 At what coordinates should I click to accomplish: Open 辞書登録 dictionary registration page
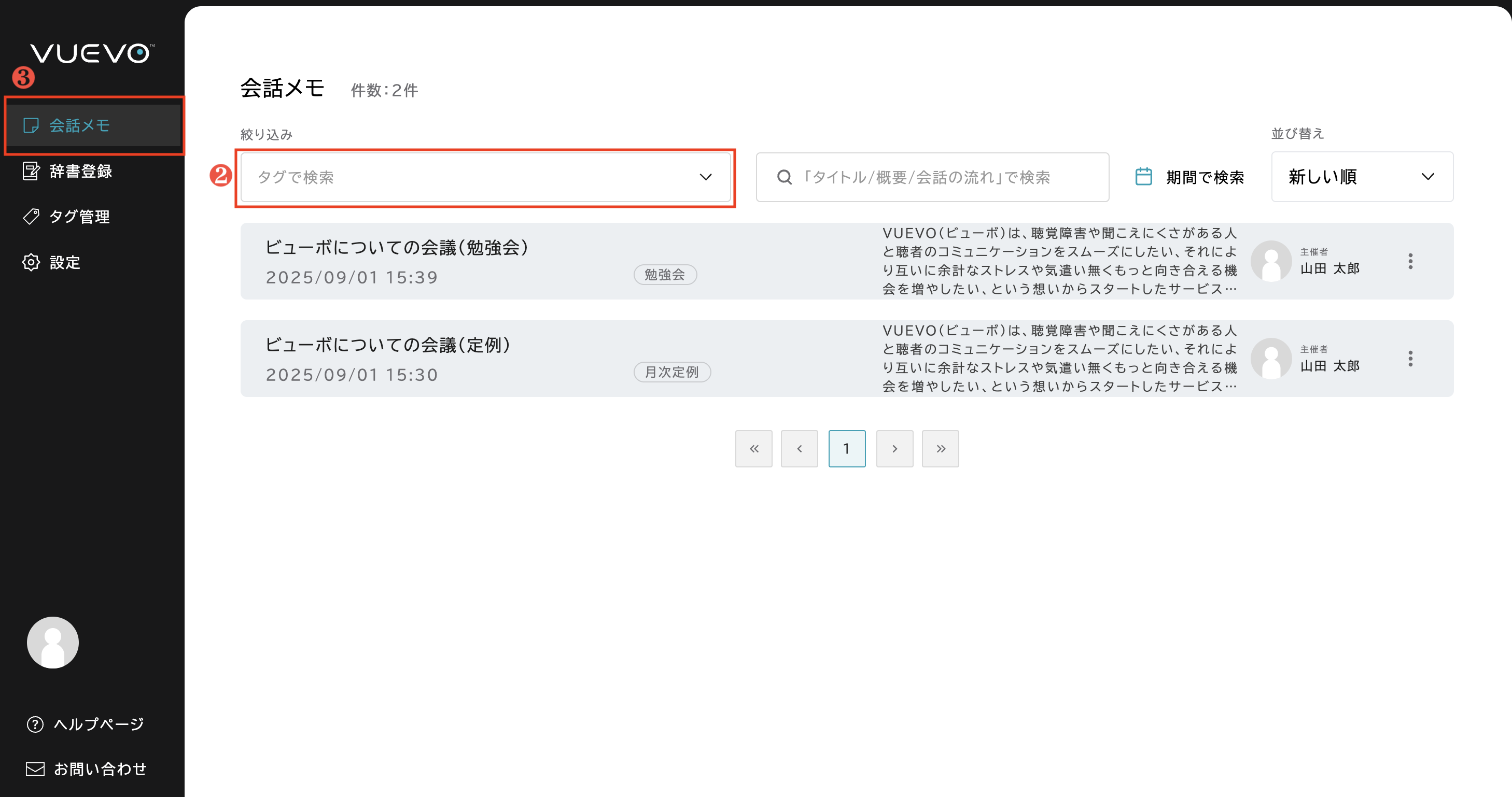(x=80, y=171)
